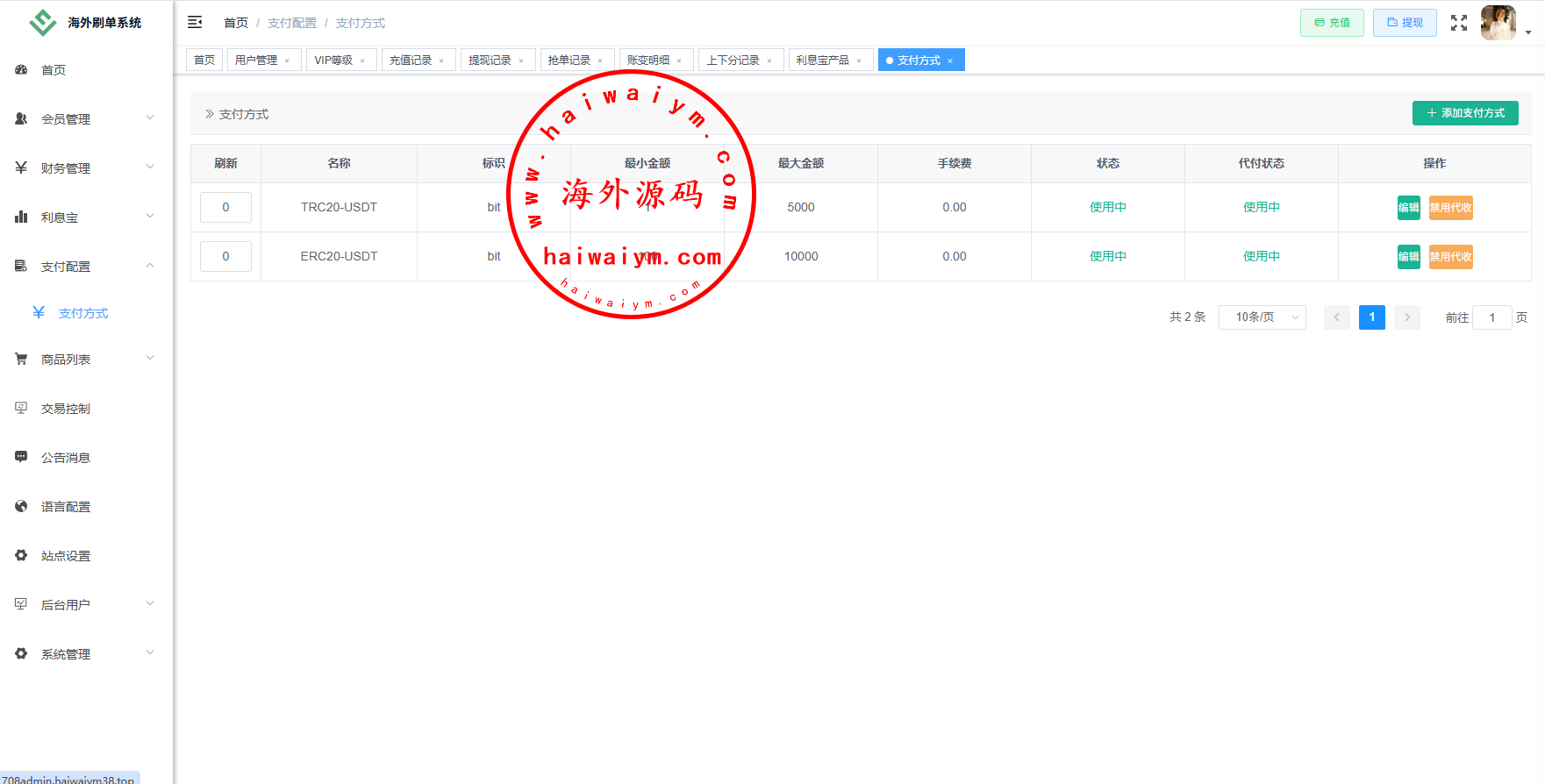The image size is (1545, 784).
Task: Open 站点设置 in the sidebar
Action: click(65, 556)
